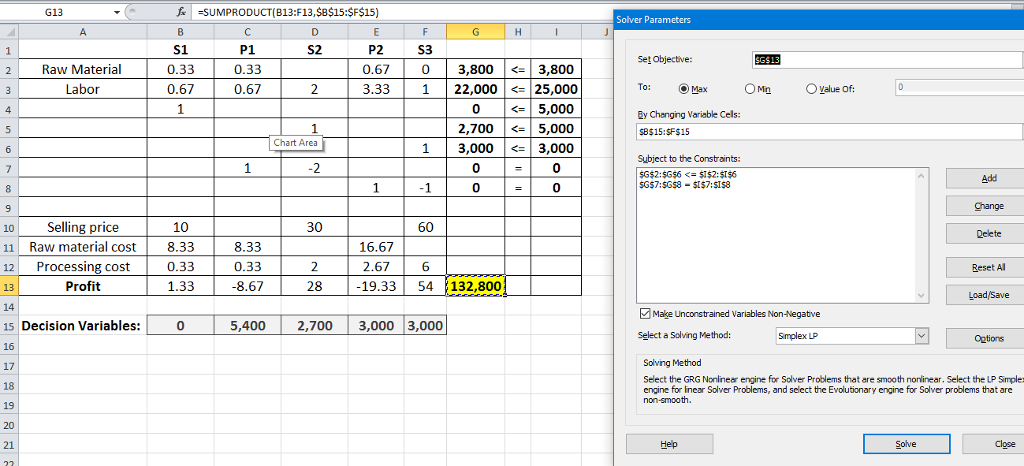This screenshot has height=466, width=1024.
Task: Click the Delete constraint button
Action: 988,235
